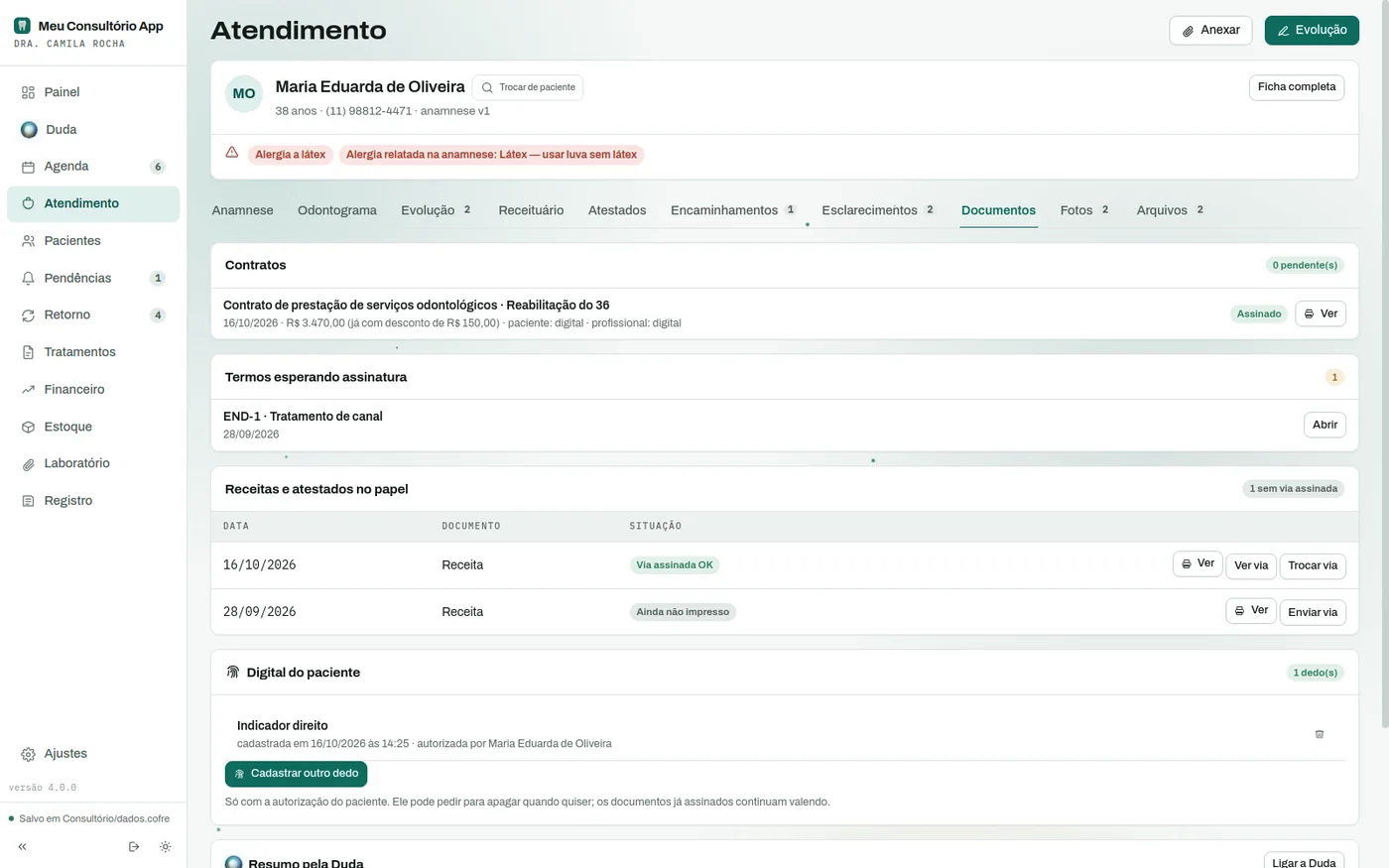Click the Anexar button
This screenshot has height=868, width=1389.
1210,31
